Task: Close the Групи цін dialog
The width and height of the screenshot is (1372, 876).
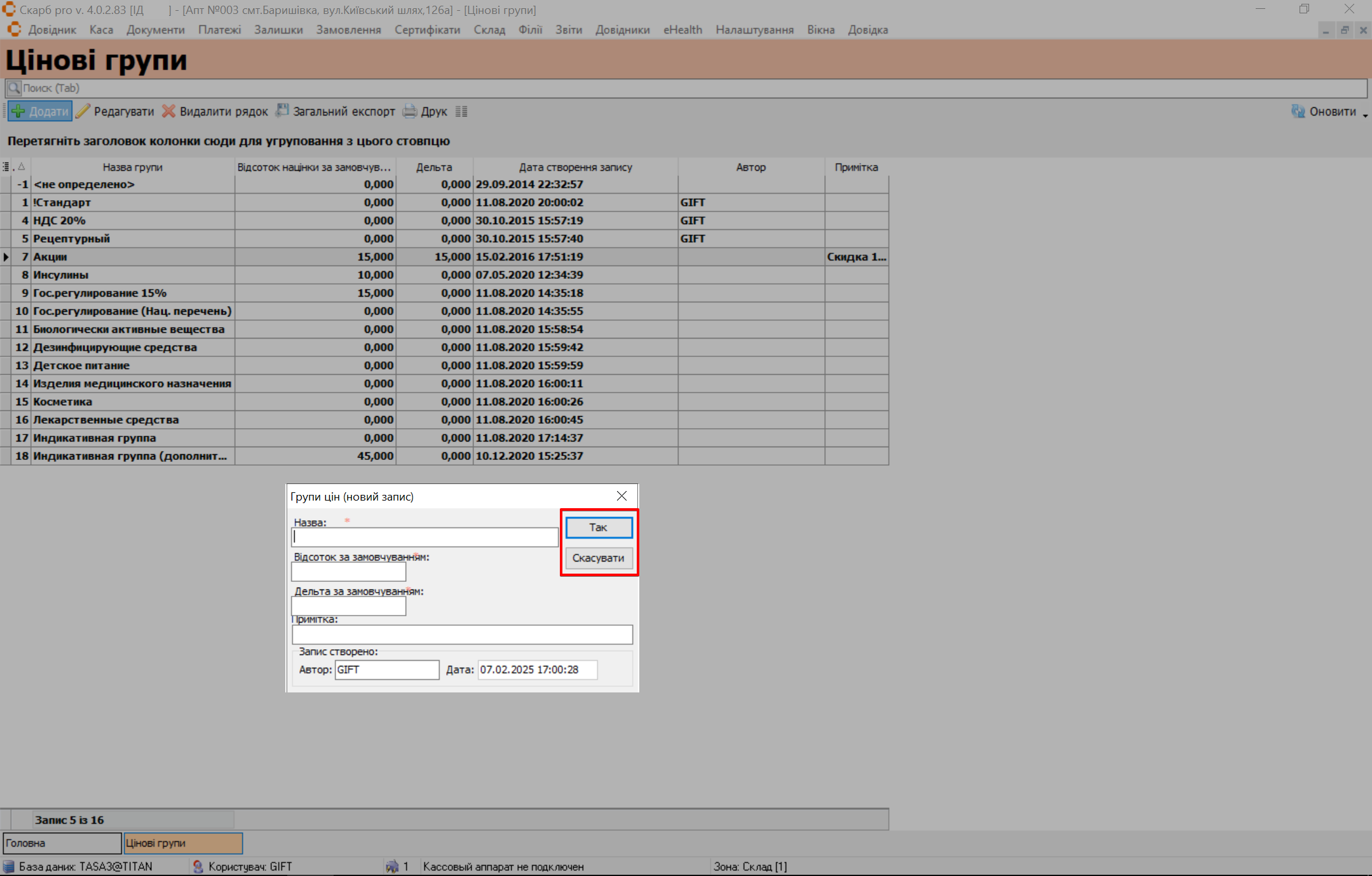Action: point(621,496)
